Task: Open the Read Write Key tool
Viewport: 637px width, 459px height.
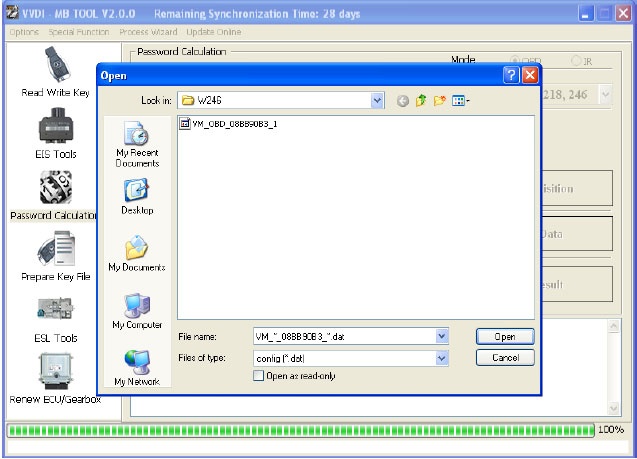Action: pyautogui.click(x=54, y=67)
